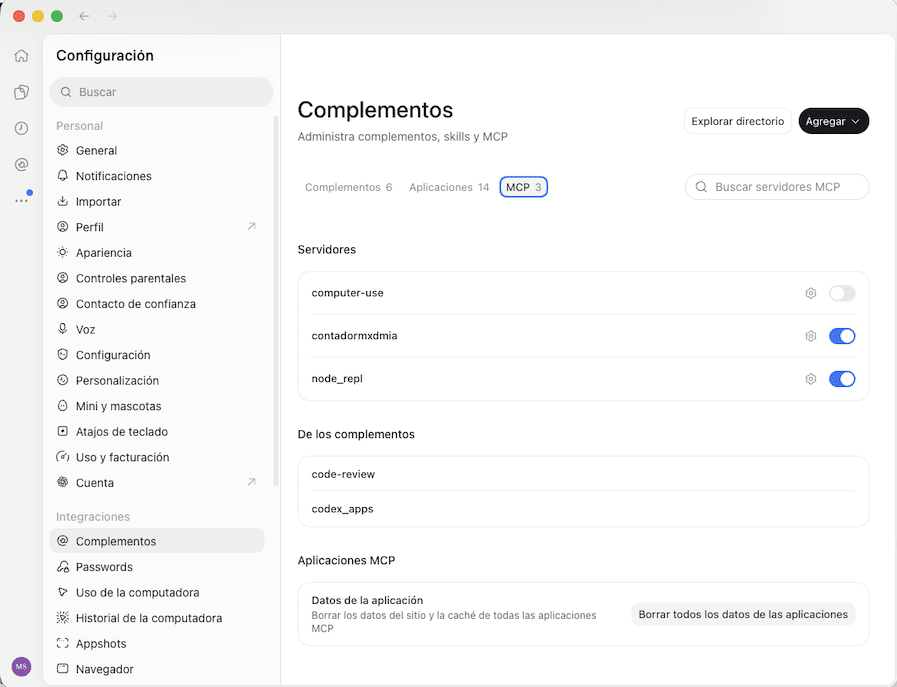Click Borrar todos los datos de las aplicaciones
This screenshot has height=687, width=897.
[743, 614]
